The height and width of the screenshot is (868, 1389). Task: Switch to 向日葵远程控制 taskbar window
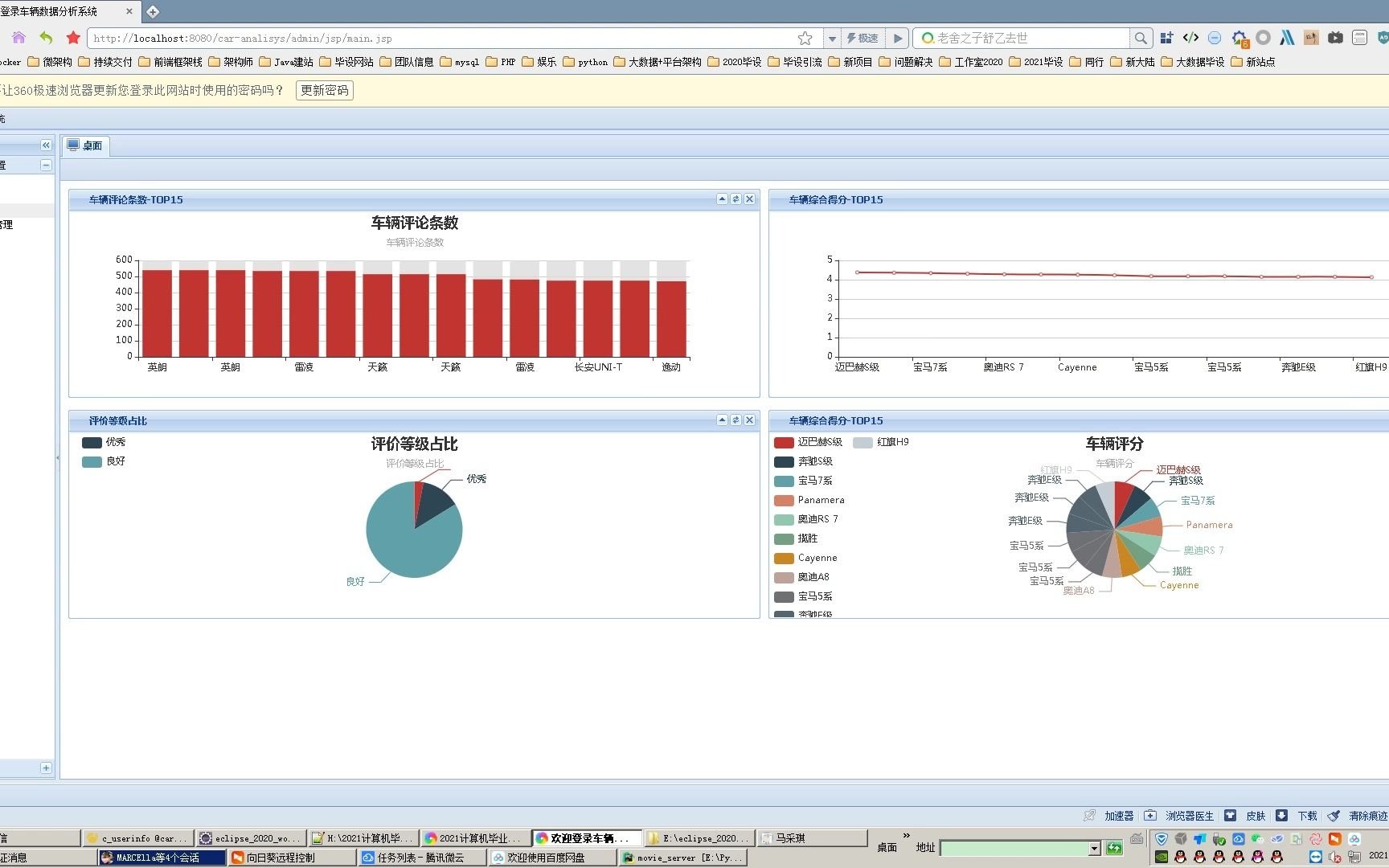[x=292, y=858]
